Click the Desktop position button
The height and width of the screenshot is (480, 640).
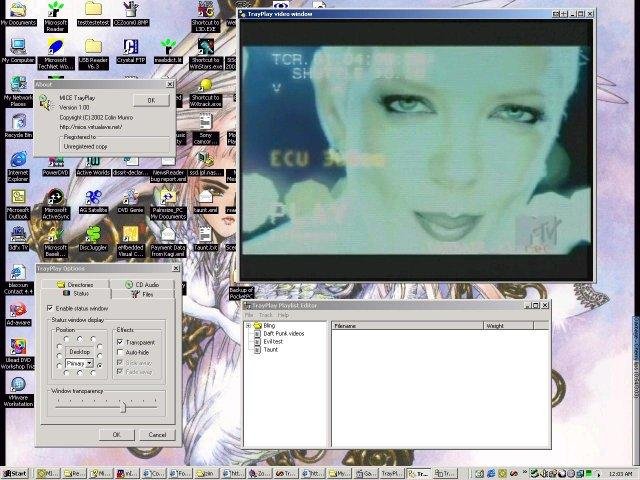coord(80,351)
